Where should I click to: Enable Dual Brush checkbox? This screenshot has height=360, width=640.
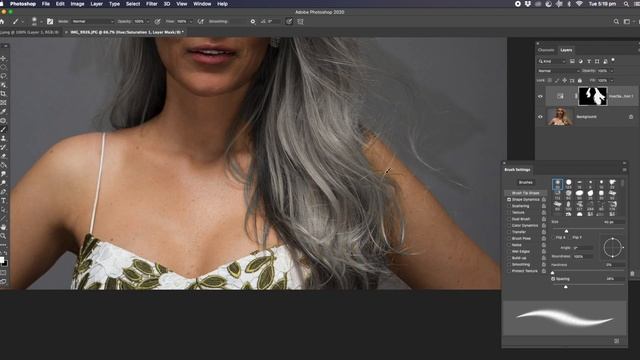pos(509,219)
